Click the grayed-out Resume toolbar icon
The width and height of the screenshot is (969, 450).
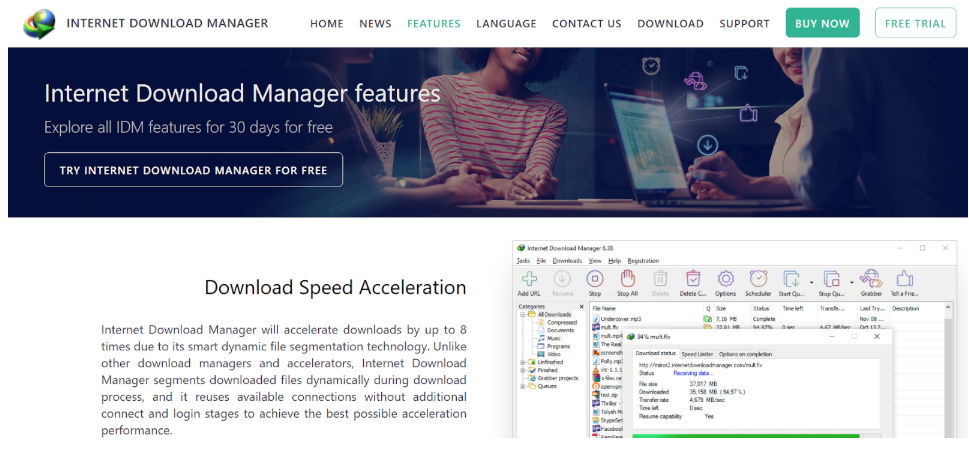pos(562,278)
